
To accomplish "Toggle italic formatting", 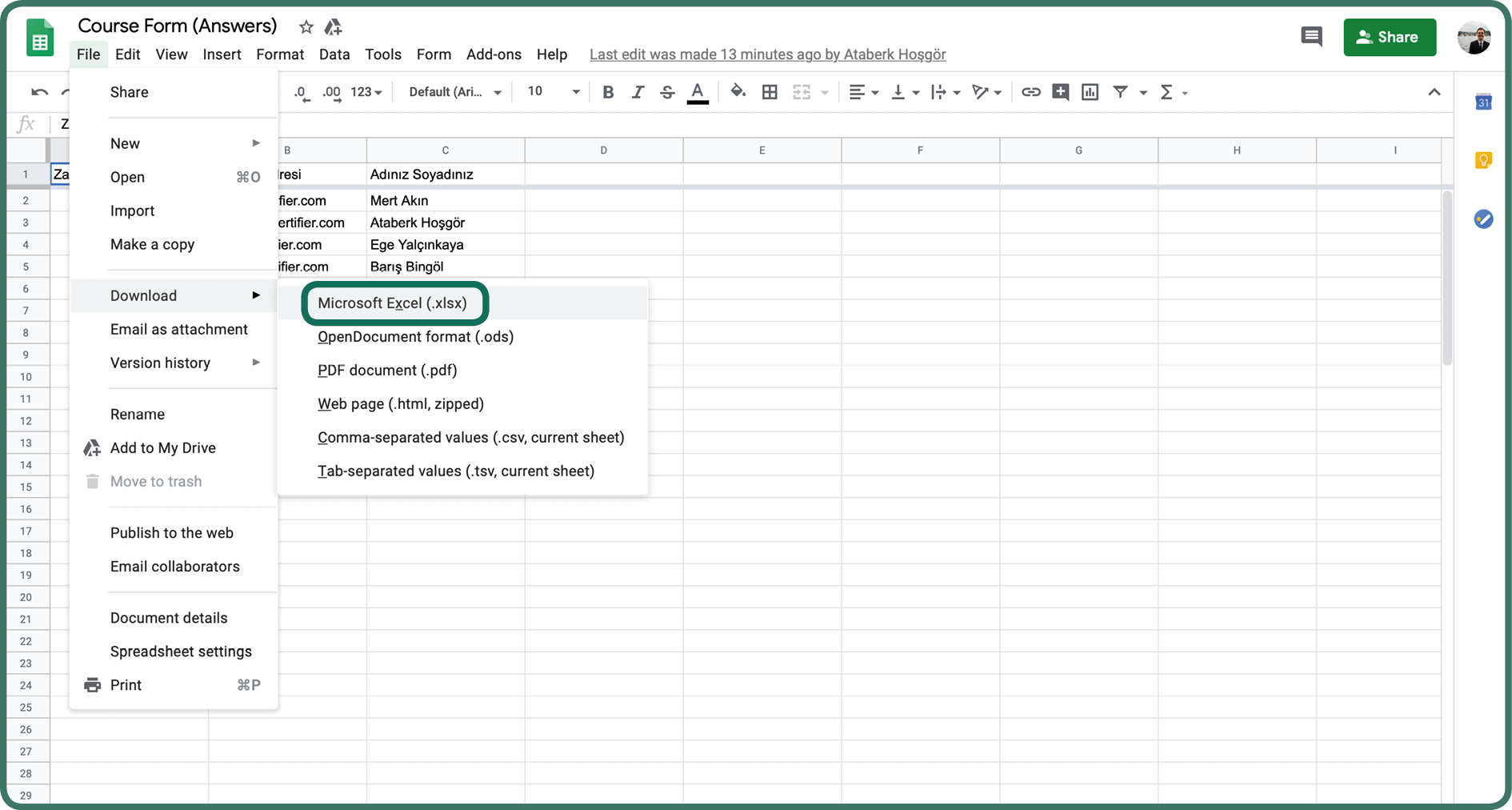I will [637, 92].
